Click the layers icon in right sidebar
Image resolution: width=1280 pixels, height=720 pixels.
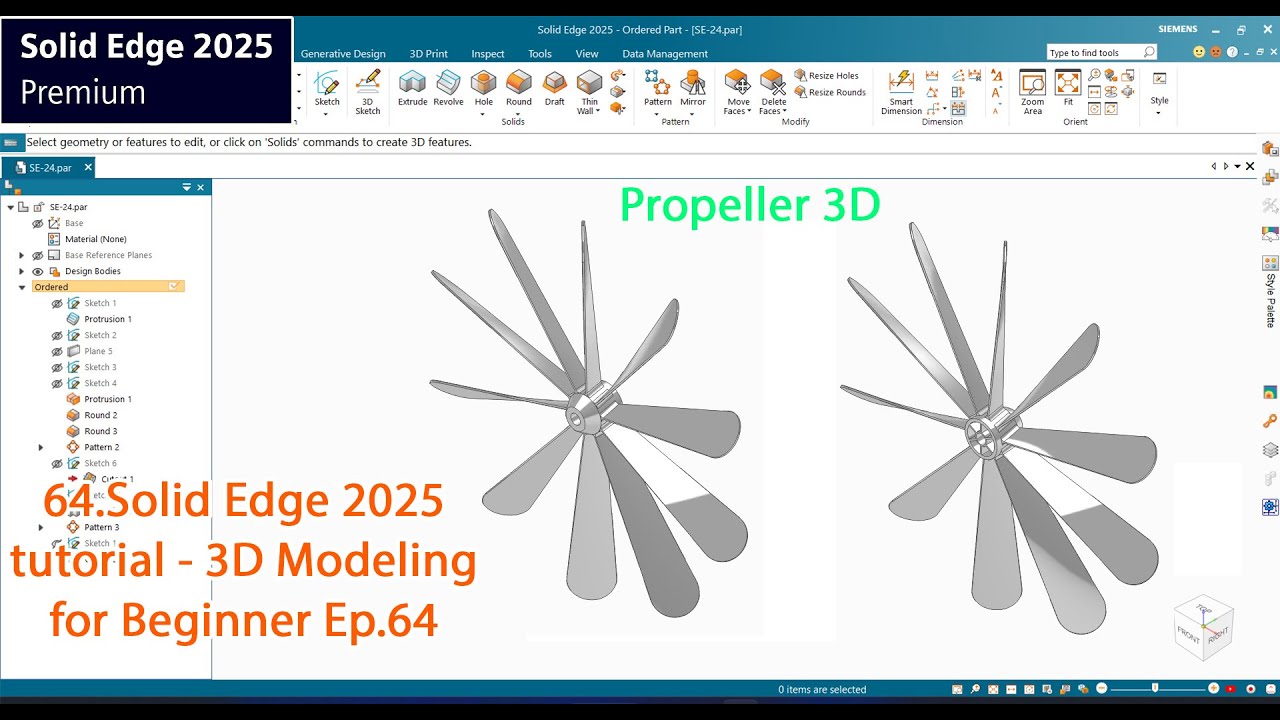coord(1270,450)
